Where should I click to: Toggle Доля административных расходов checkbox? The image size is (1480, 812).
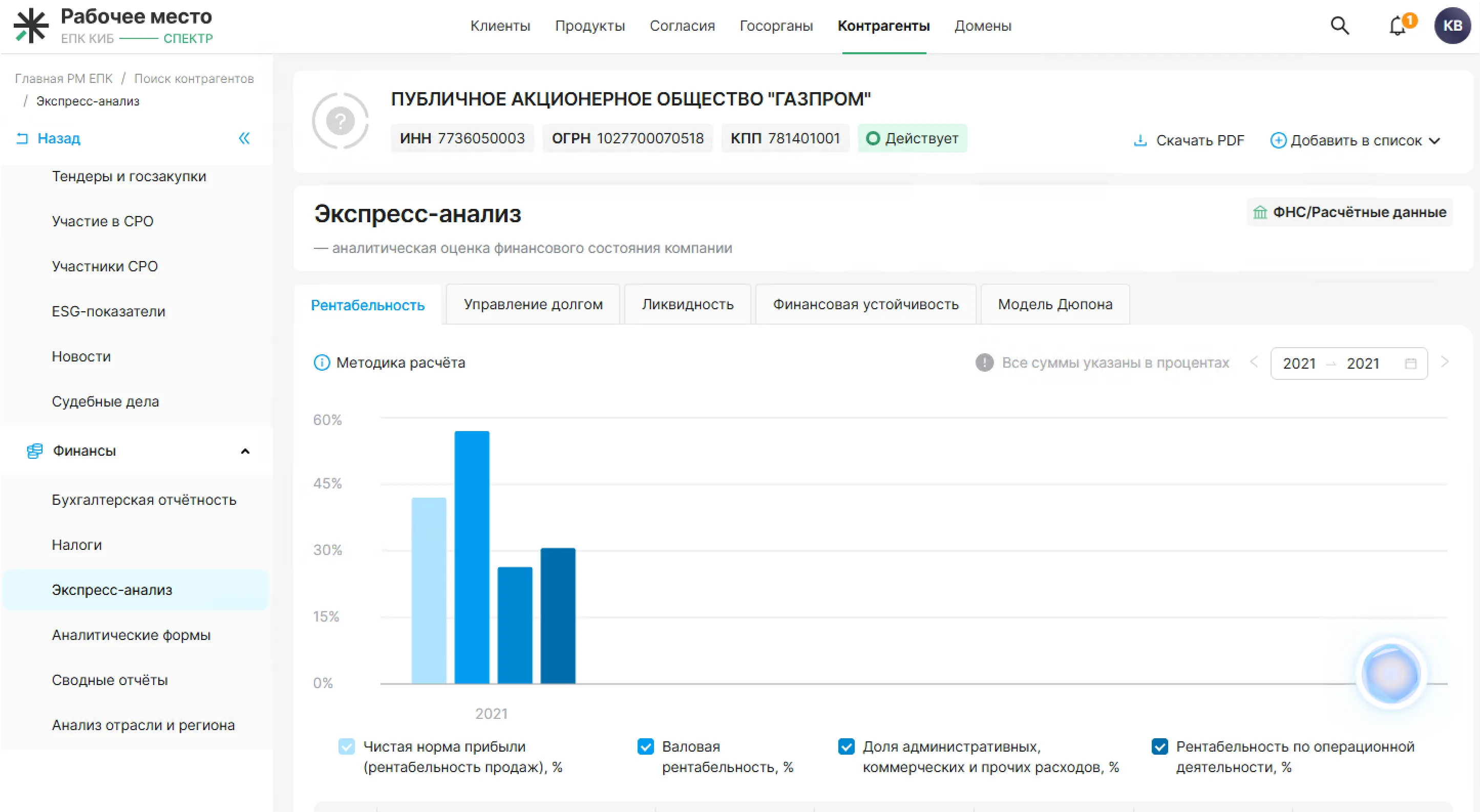click(847, 746)
